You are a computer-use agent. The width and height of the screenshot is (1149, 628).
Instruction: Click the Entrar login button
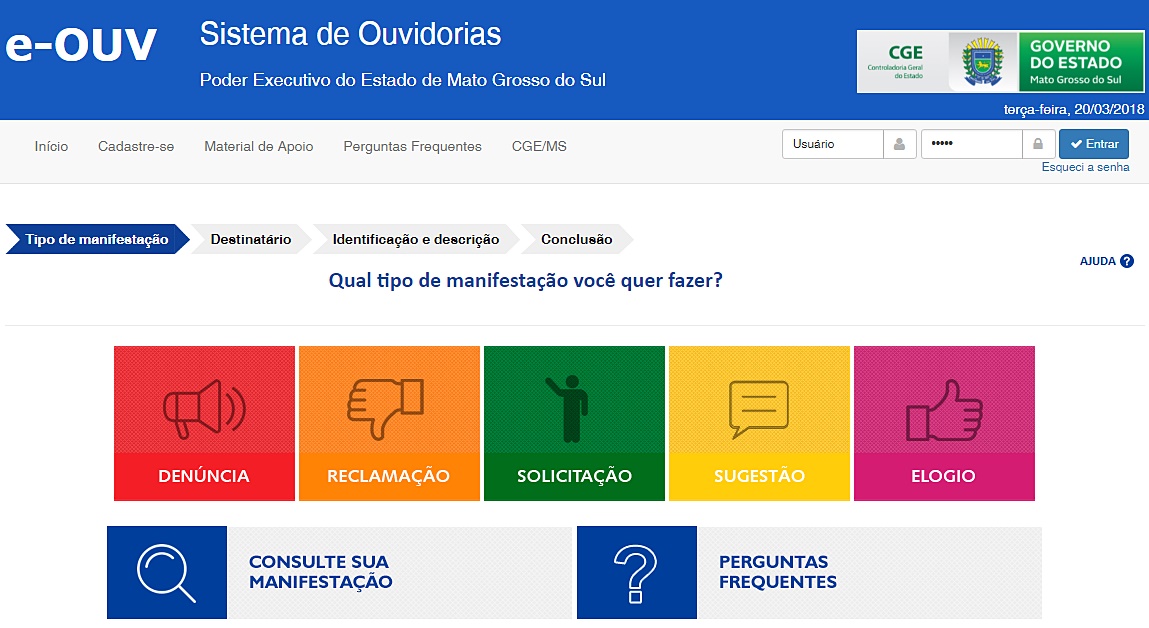pos(1093,144)
